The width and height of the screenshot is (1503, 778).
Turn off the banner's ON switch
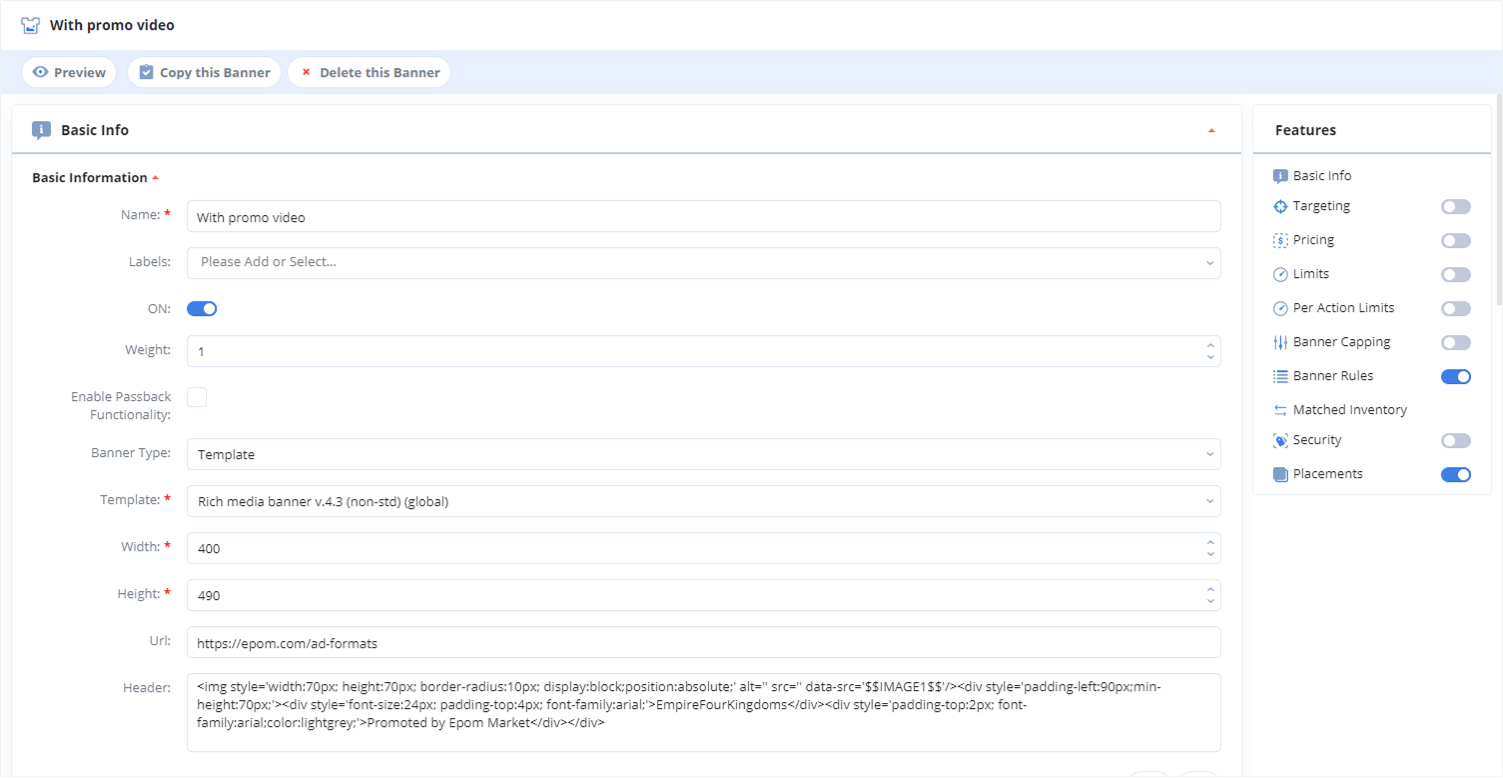[202, 308]
